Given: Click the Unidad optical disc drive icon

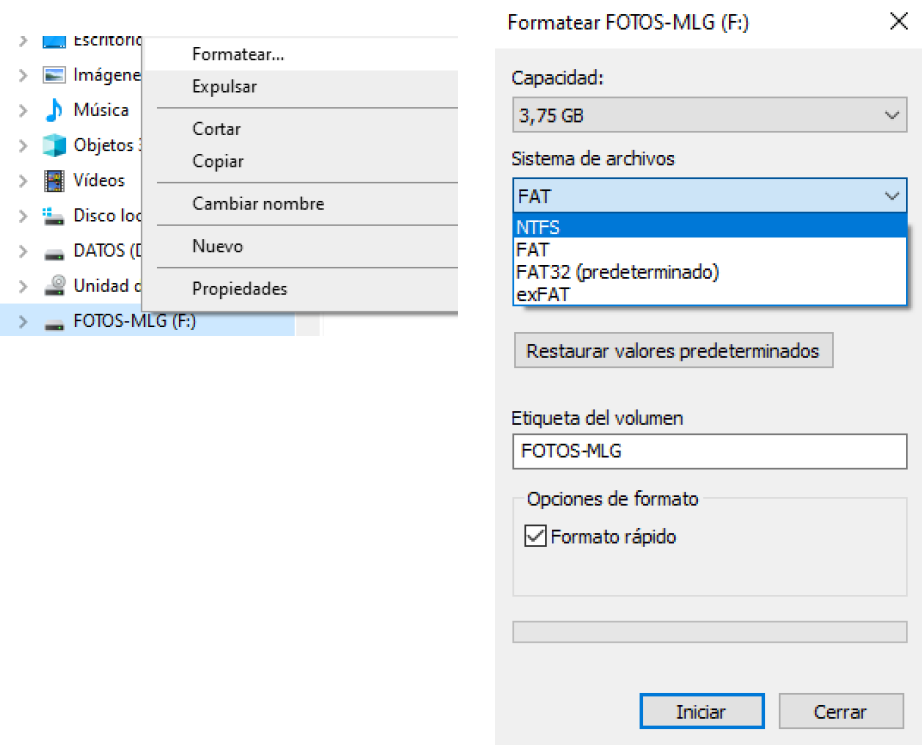Looking at the screenshot, I should 54,286.
